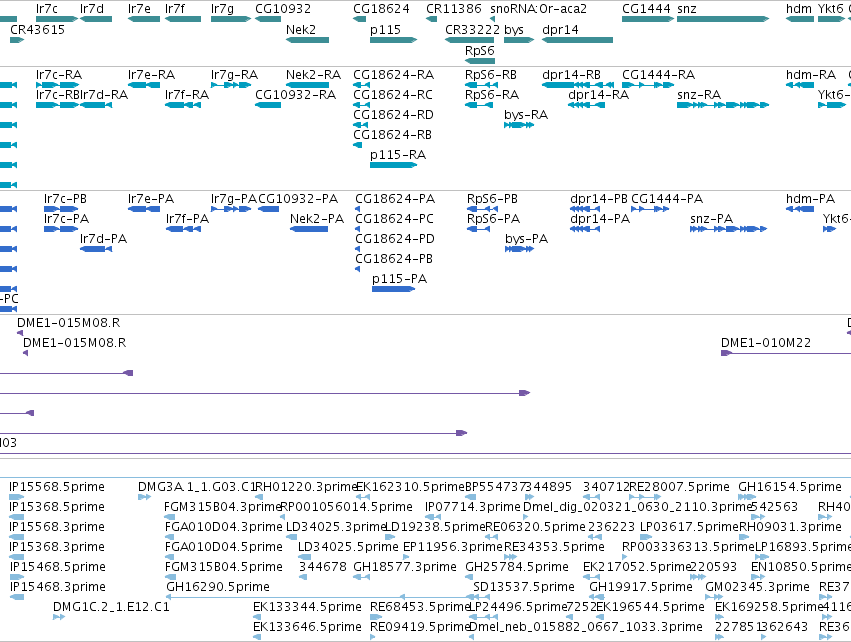Click the Ir7e gene name
This screenshot has height=642, width=851.
click(139, 9)
